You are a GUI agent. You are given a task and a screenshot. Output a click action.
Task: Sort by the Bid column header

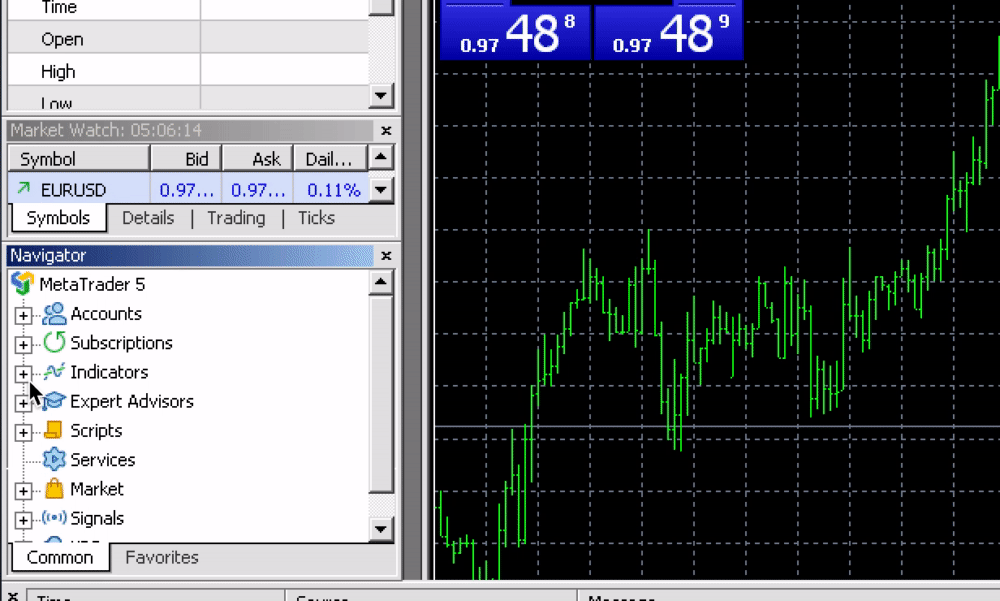[x=186, y=159]
